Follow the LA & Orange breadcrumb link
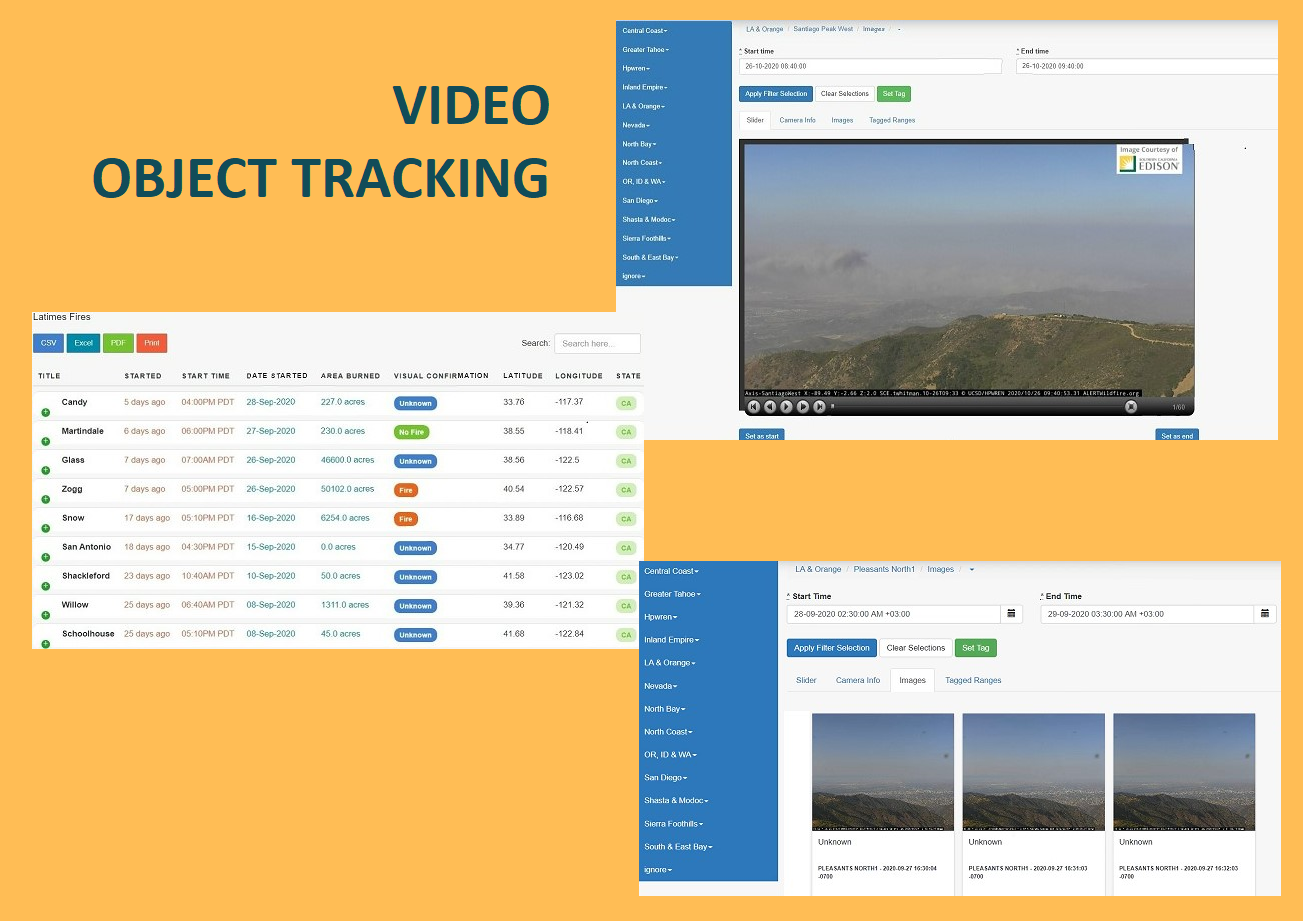 coord(764,29)
